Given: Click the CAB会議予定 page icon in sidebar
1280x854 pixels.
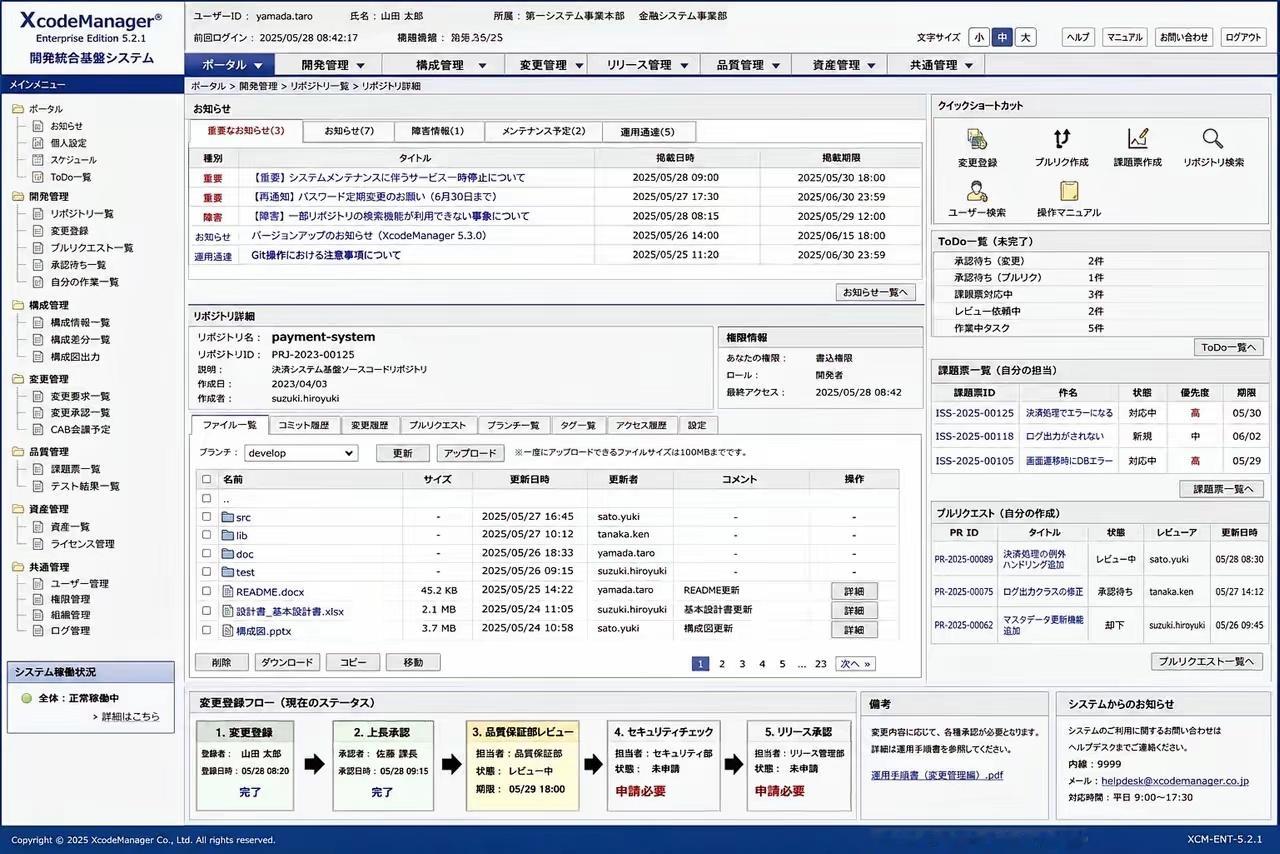Looking at the screenshot, I should 38,429.
